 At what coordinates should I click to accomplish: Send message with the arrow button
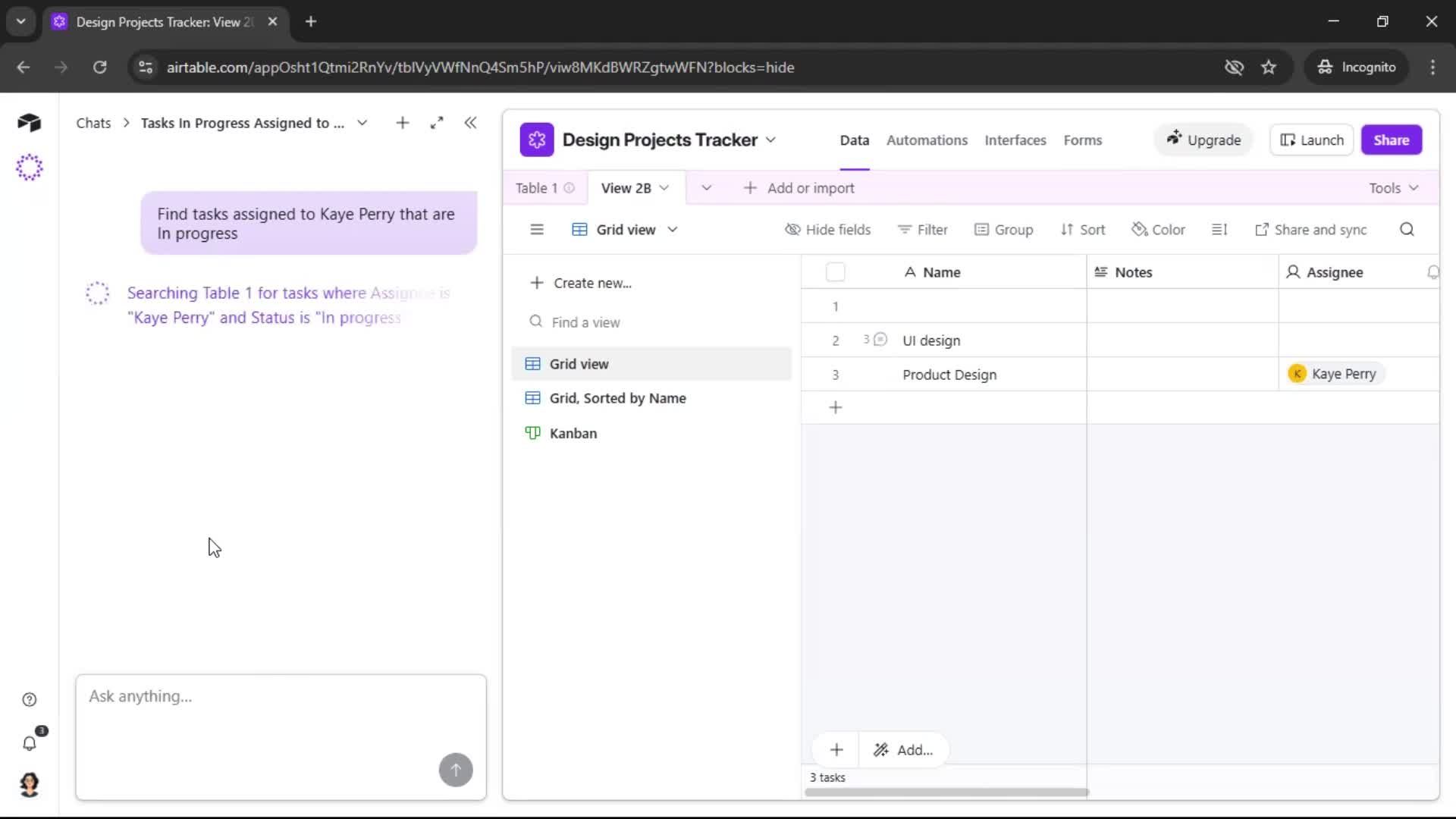click(456, 770)
